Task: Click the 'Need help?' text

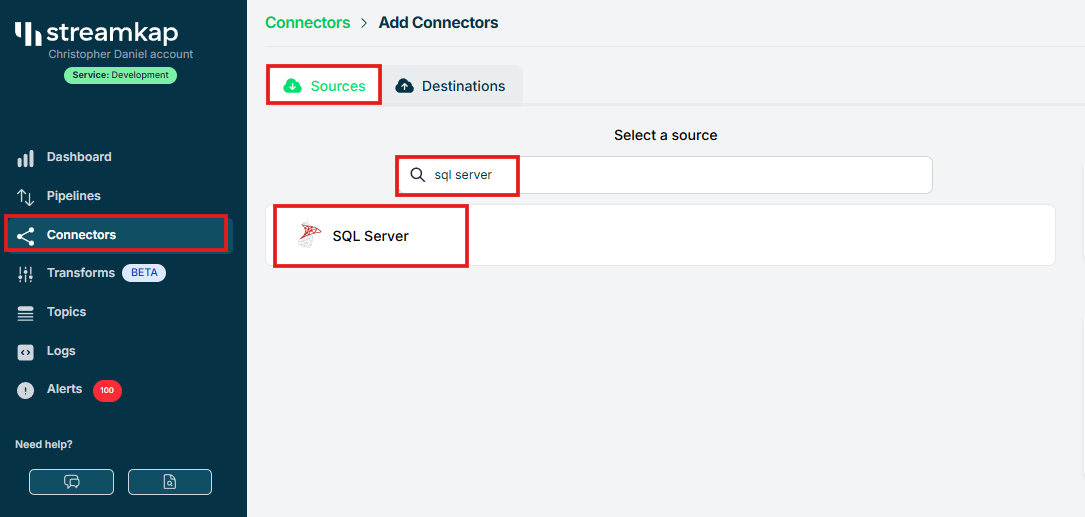Action: click(44, 444)
